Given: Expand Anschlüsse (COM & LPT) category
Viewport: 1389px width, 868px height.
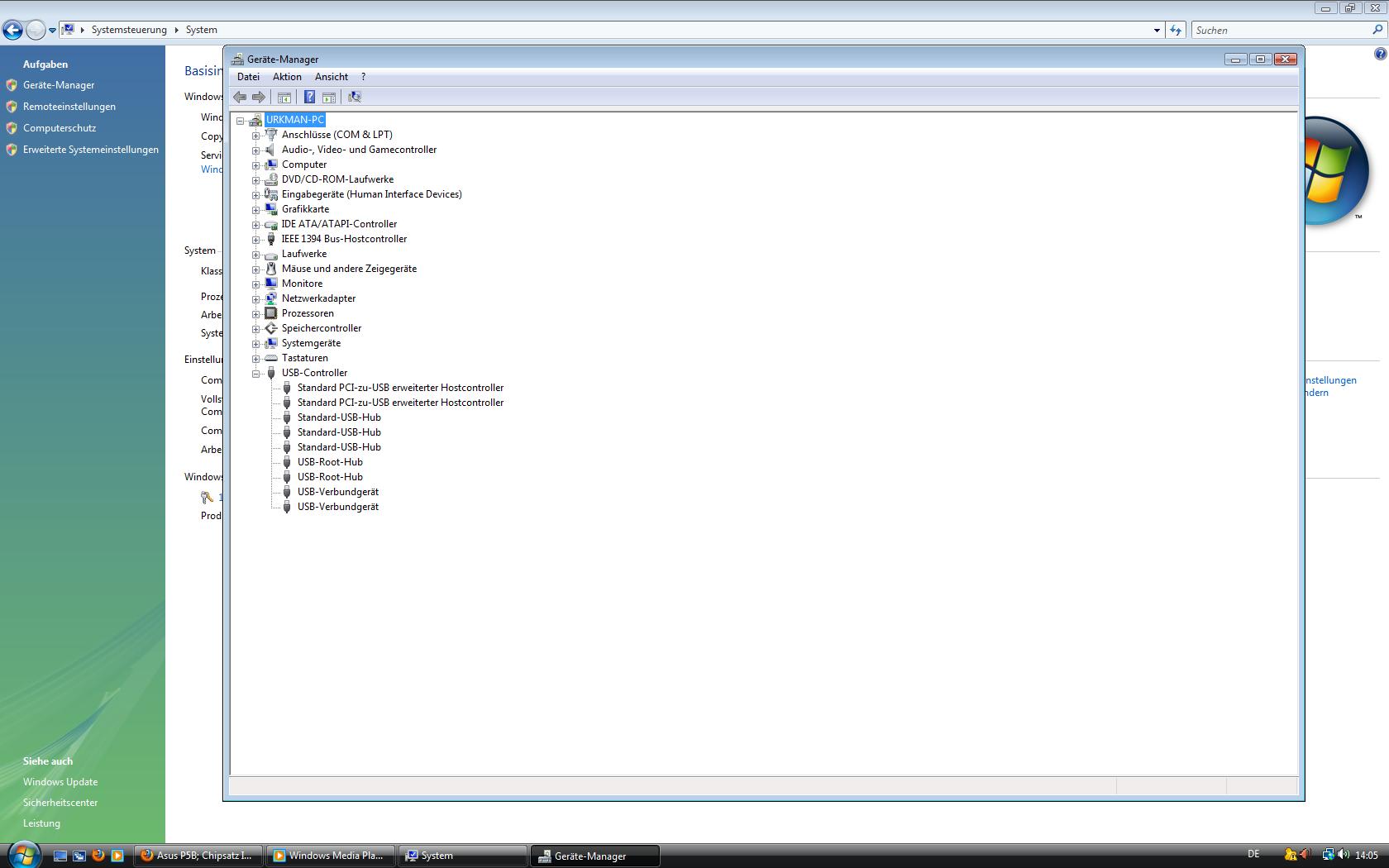Looking at the screenshot, I should click(256, 136).
